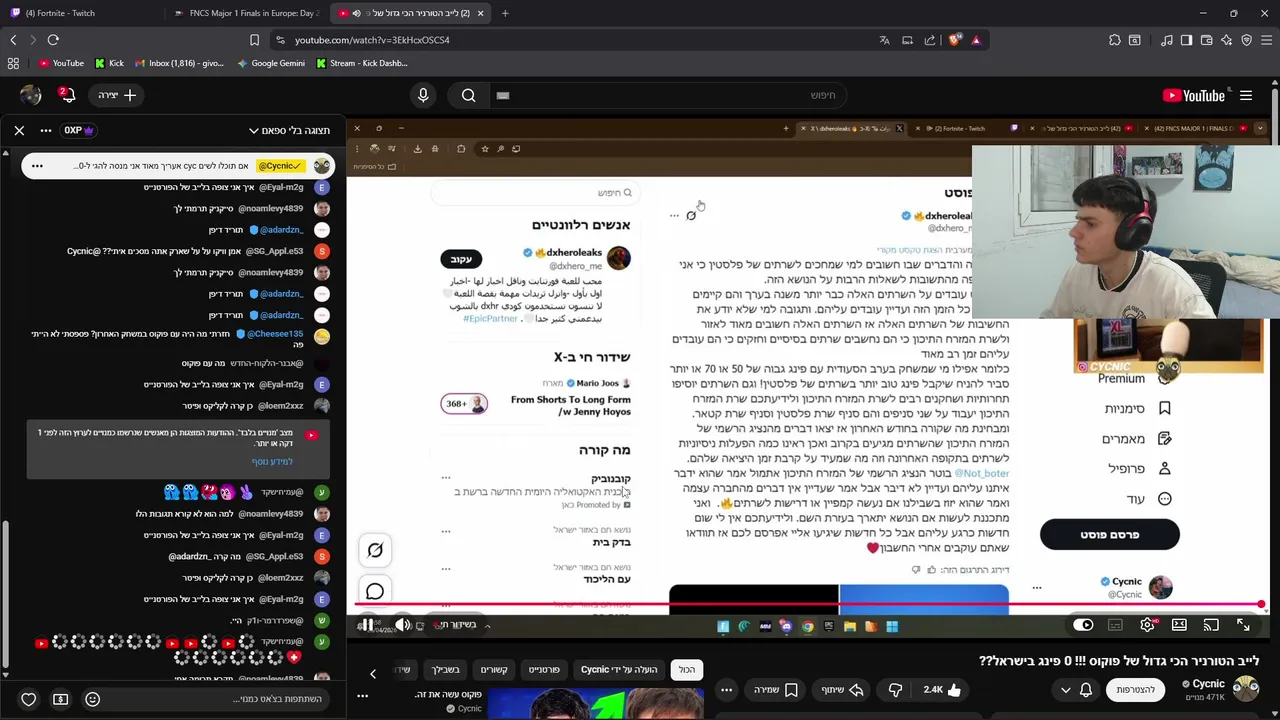Like the video with 2.4K likes
1280x720 pixels.
tap(941, 690)
